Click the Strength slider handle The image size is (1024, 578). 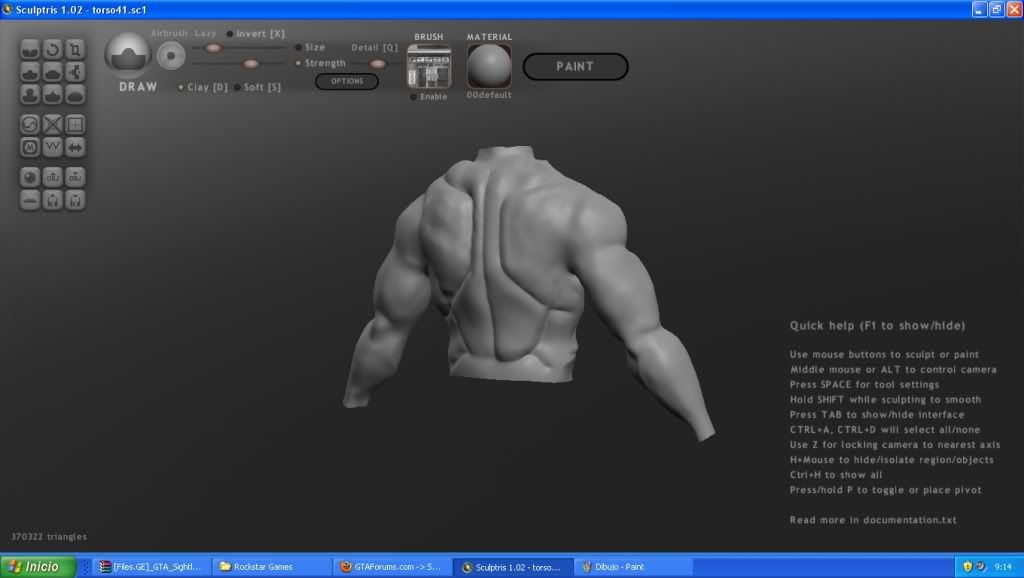(x=251, y=63)
